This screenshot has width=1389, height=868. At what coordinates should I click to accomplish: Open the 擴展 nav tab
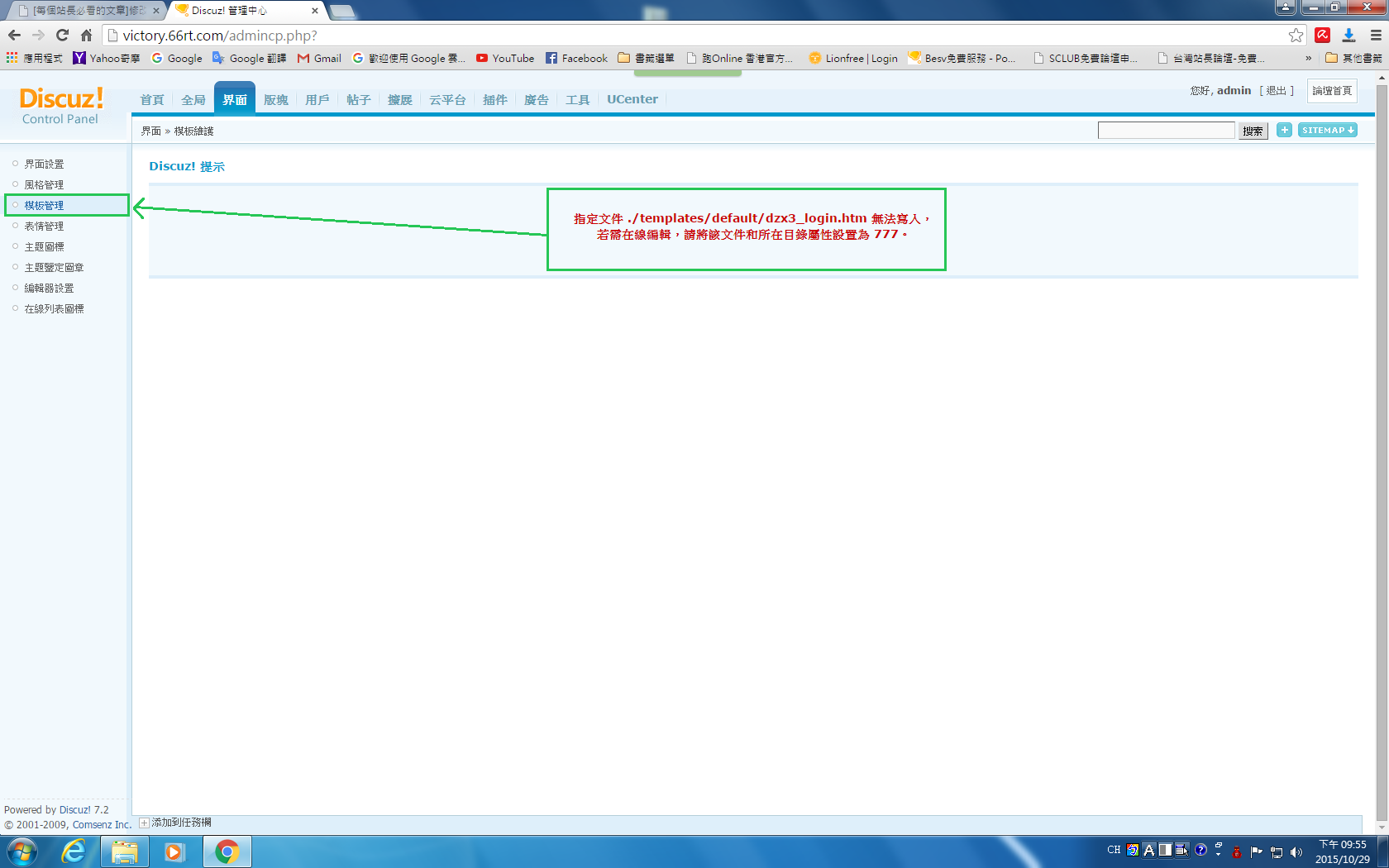(400, 99)
